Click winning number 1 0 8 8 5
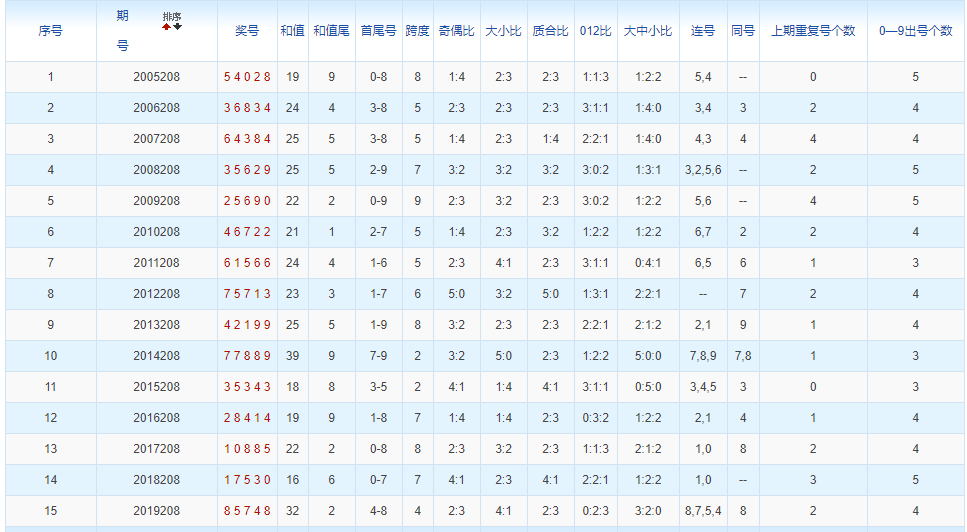Viewport: 967px width, 532px height. click(x=247, y=449)
